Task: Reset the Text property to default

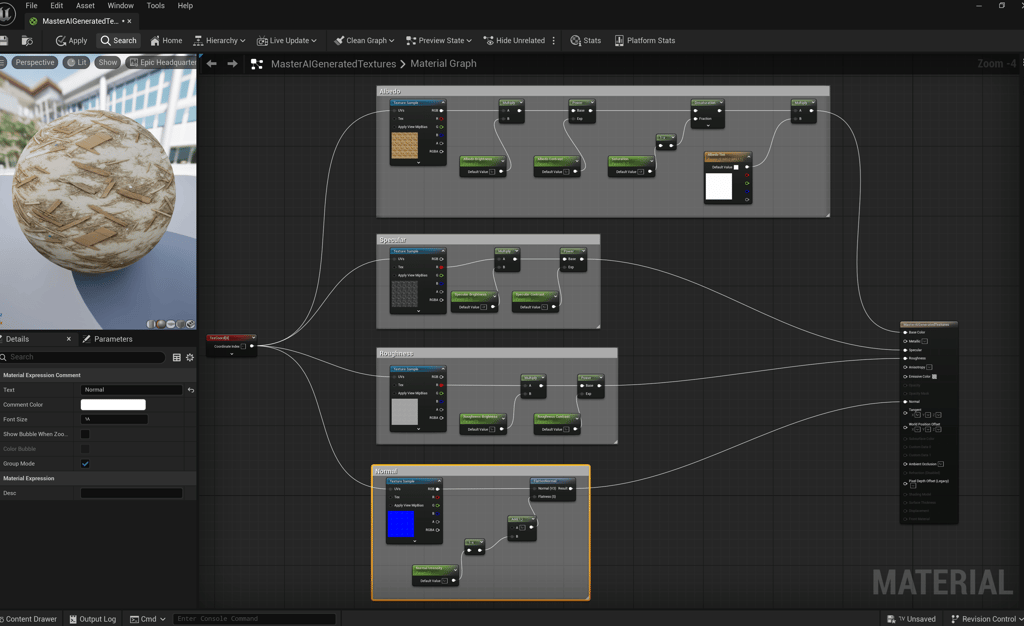Action: pyautogui.click(x=190, y=390)
